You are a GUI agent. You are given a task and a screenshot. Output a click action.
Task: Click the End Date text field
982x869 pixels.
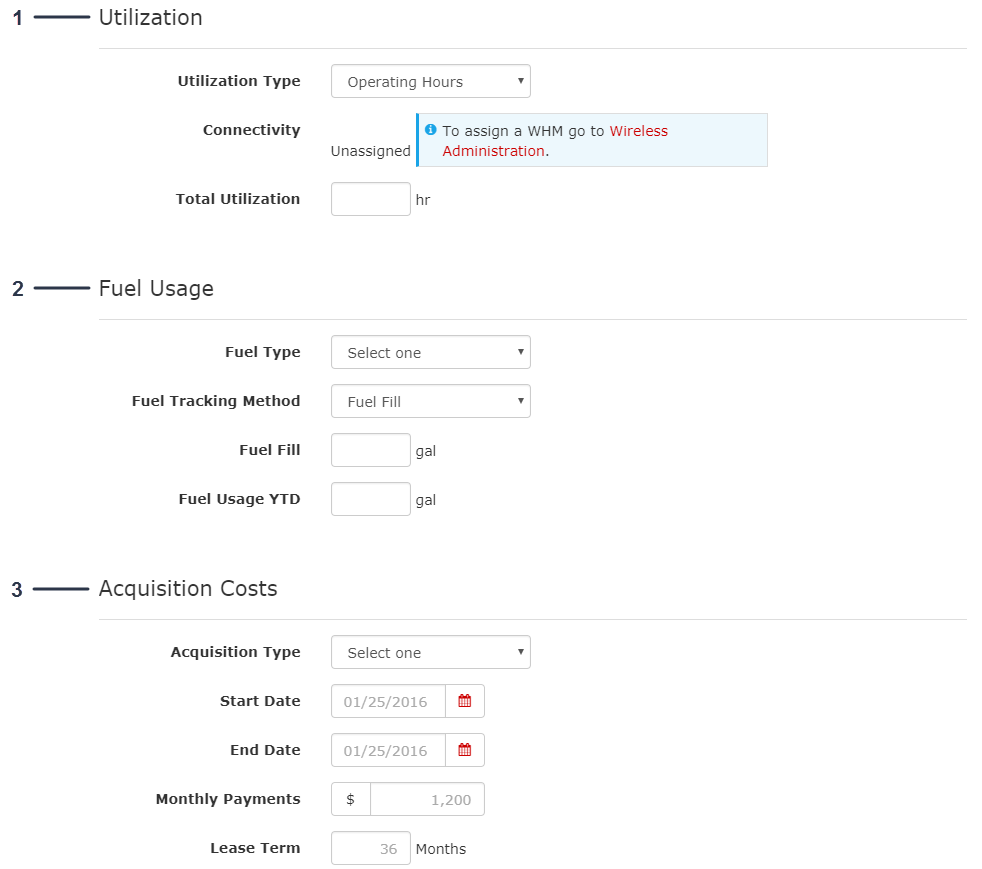388,750
